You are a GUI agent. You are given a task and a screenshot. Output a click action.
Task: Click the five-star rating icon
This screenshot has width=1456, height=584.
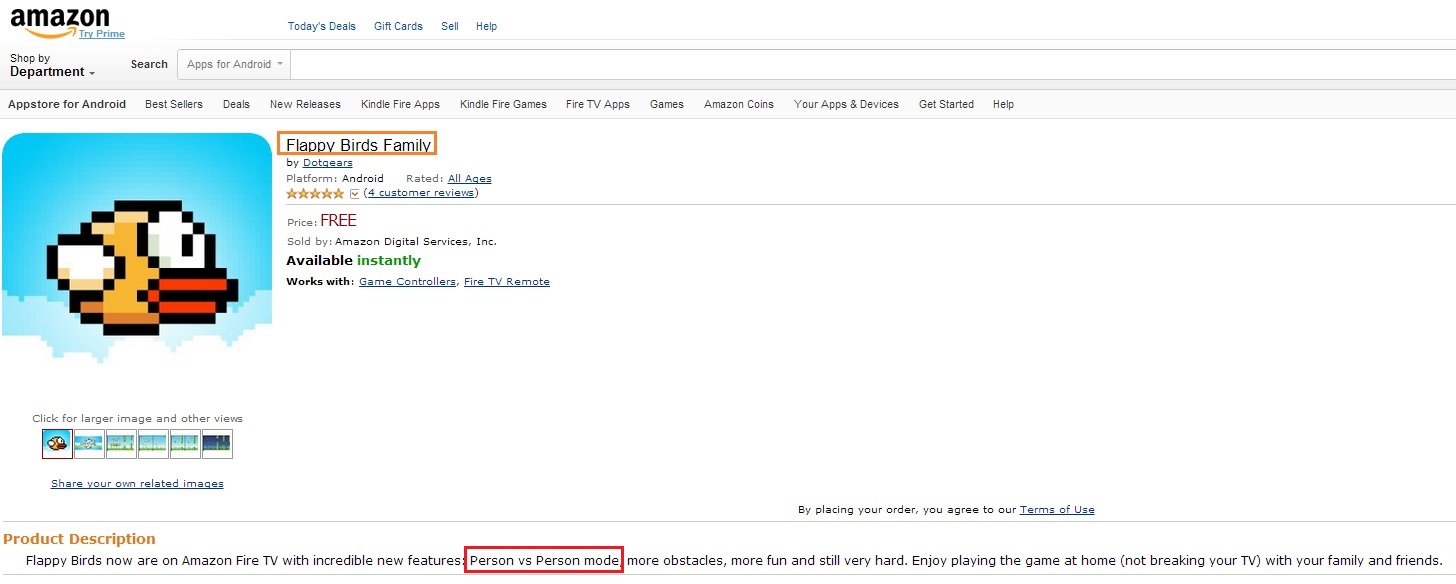click(x=315, y=193)
